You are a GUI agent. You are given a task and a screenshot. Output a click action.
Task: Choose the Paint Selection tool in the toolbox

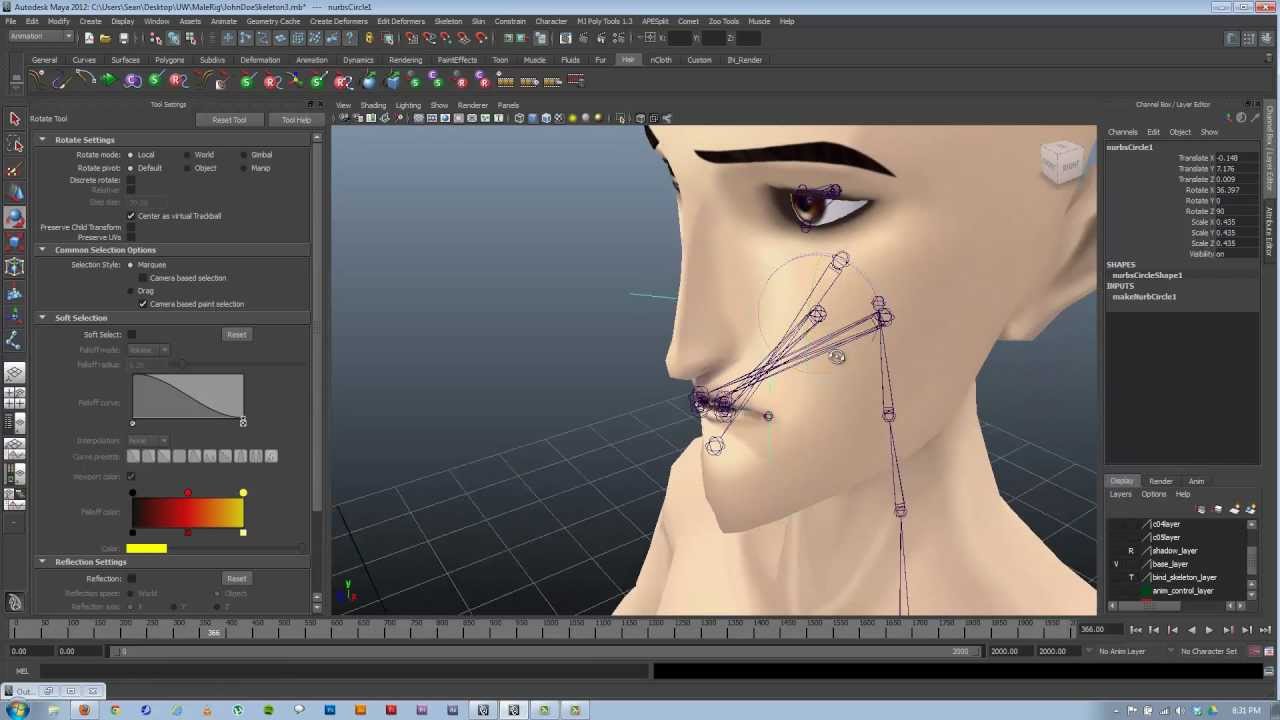14,170
